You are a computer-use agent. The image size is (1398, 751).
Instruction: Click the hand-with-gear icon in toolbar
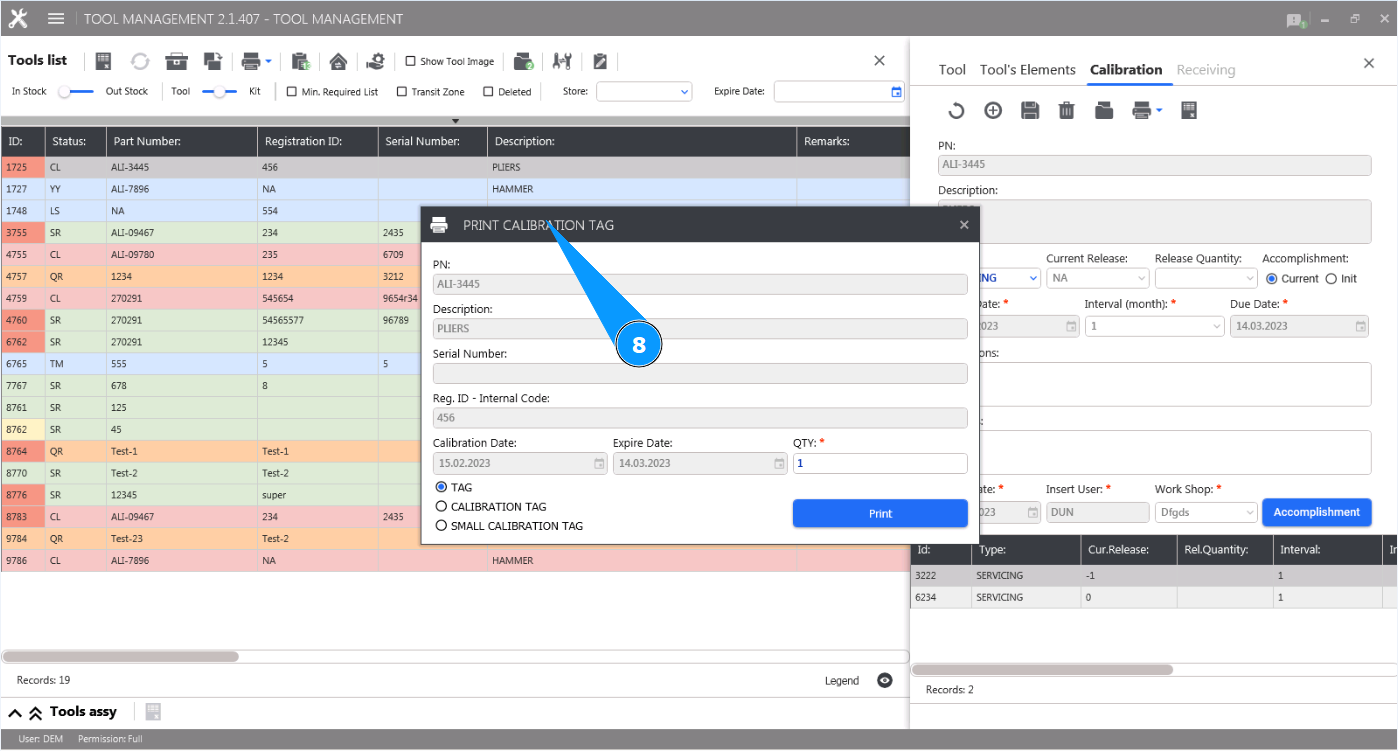pyautogui.click(x=375, y=61)
